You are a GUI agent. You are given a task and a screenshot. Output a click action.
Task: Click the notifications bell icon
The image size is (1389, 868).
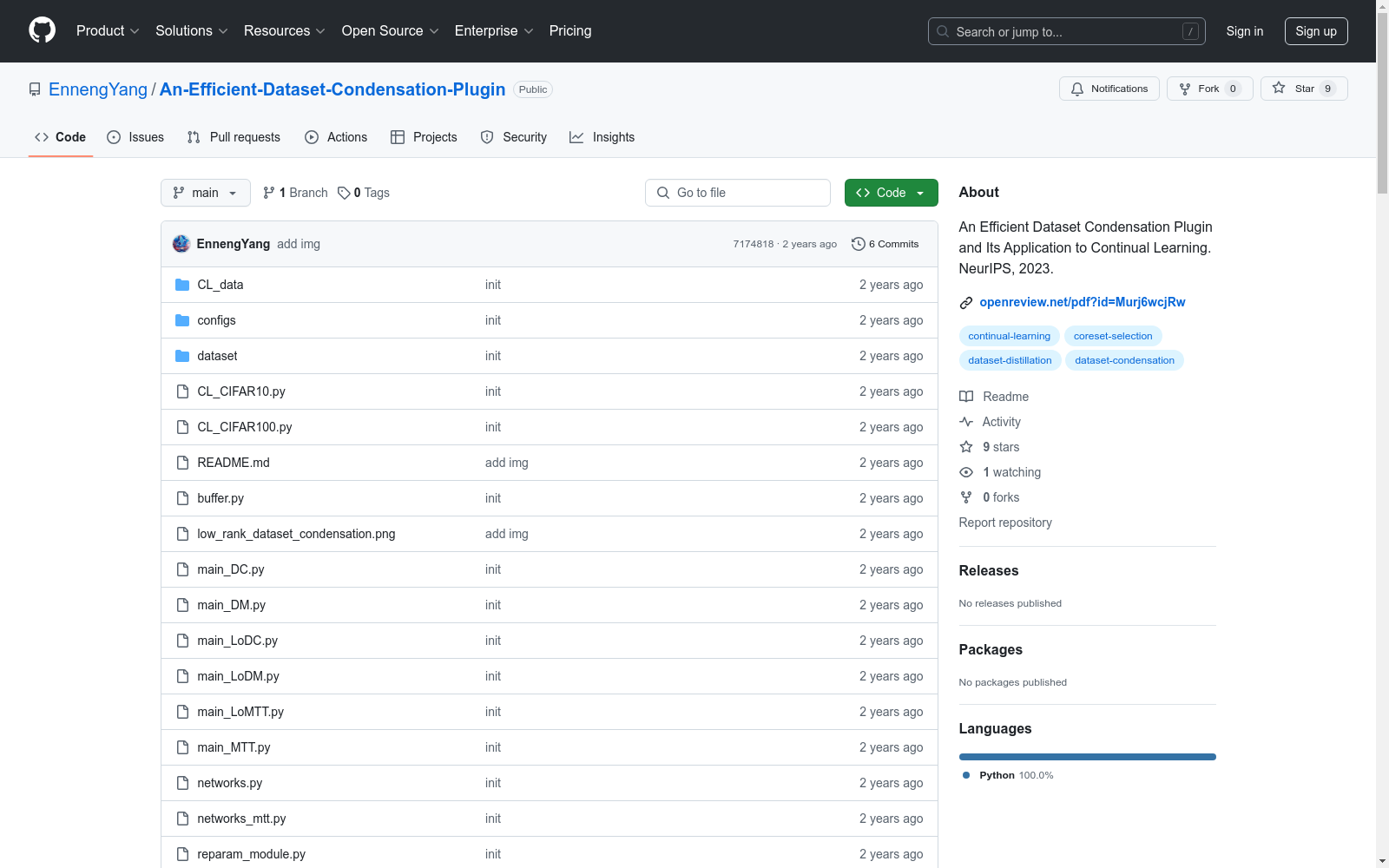1077,89
